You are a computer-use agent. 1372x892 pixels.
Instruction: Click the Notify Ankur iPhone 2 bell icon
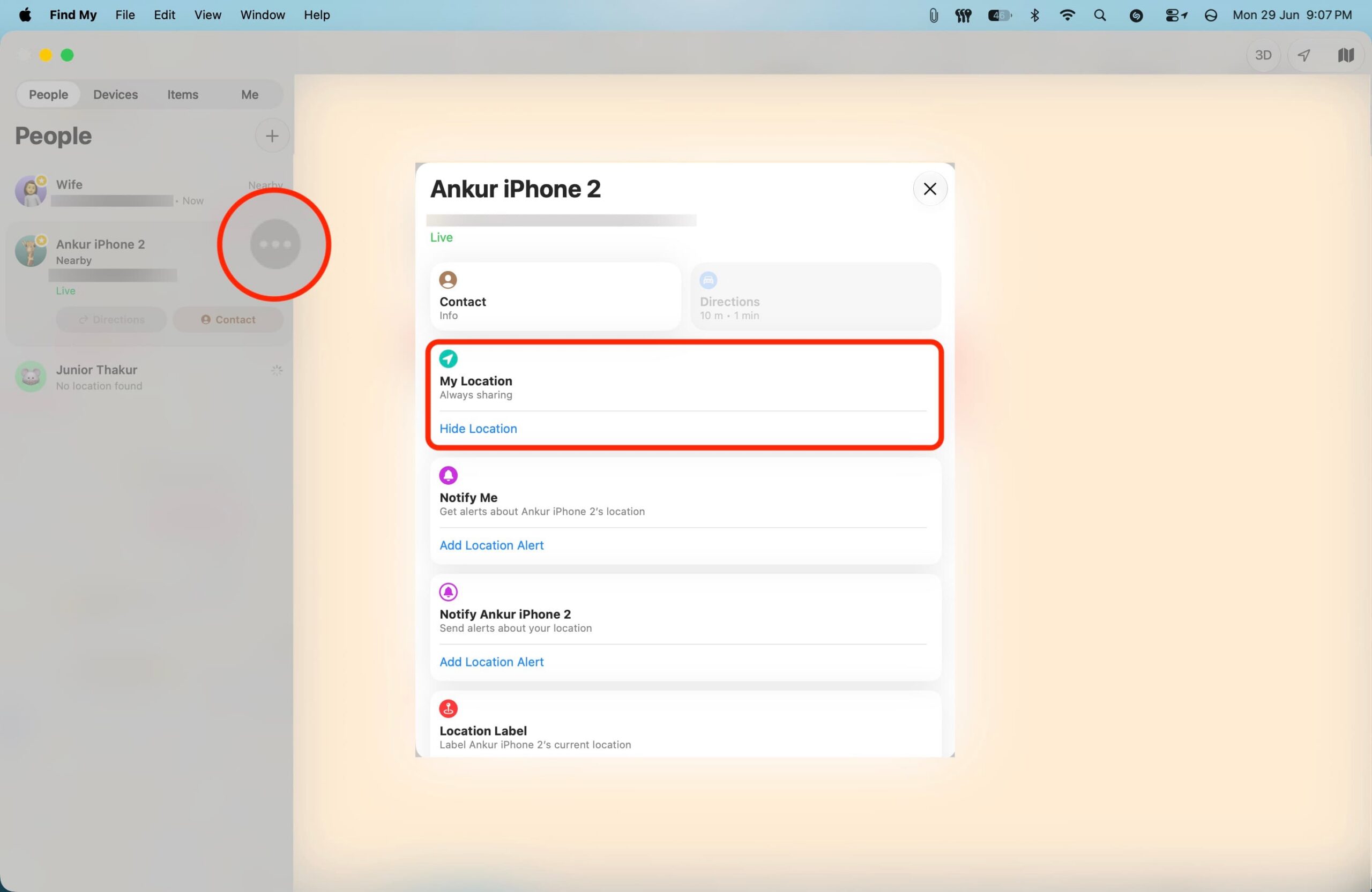pyautogui.click(x=449, y=592)
